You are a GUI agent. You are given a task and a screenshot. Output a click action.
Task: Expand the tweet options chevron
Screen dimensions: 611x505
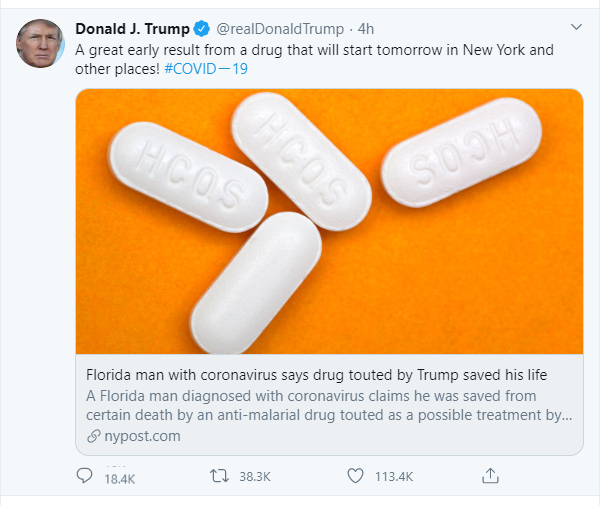tap(575, 27)
